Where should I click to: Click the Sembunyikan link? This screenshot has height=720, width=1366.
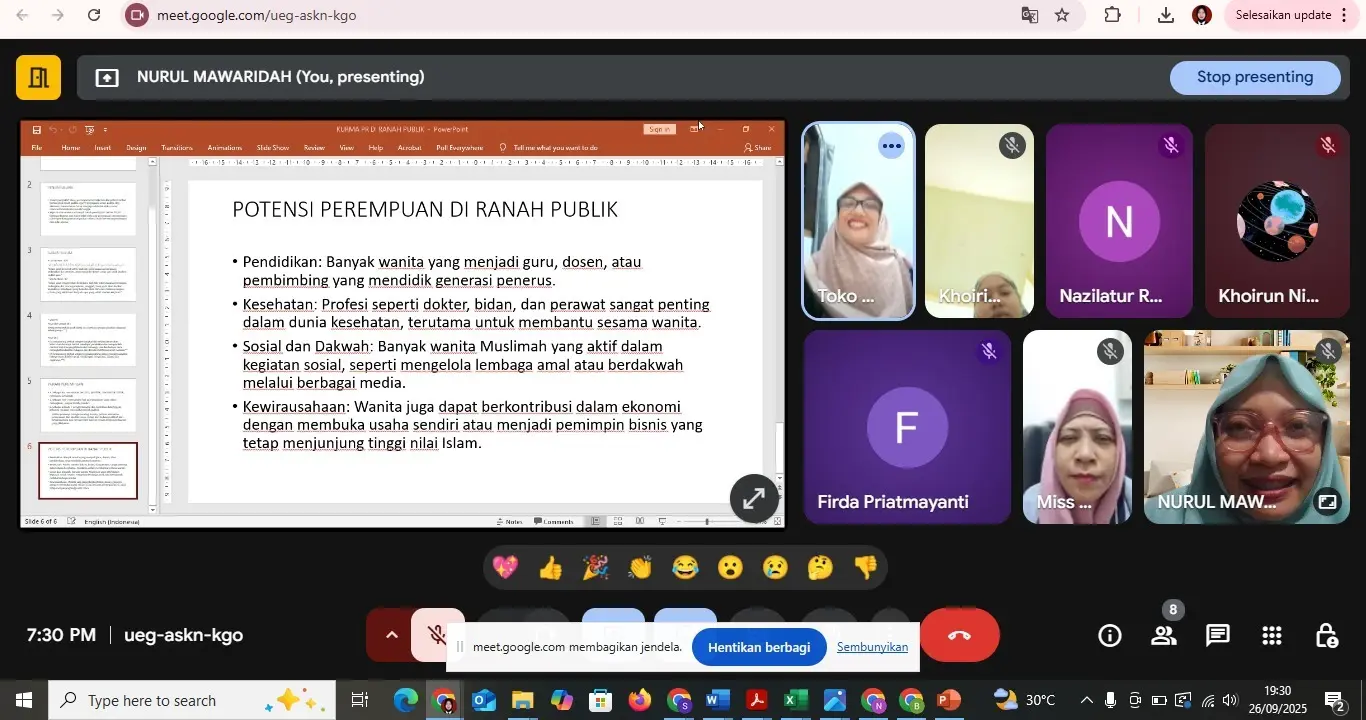click(x=872, y=647)
